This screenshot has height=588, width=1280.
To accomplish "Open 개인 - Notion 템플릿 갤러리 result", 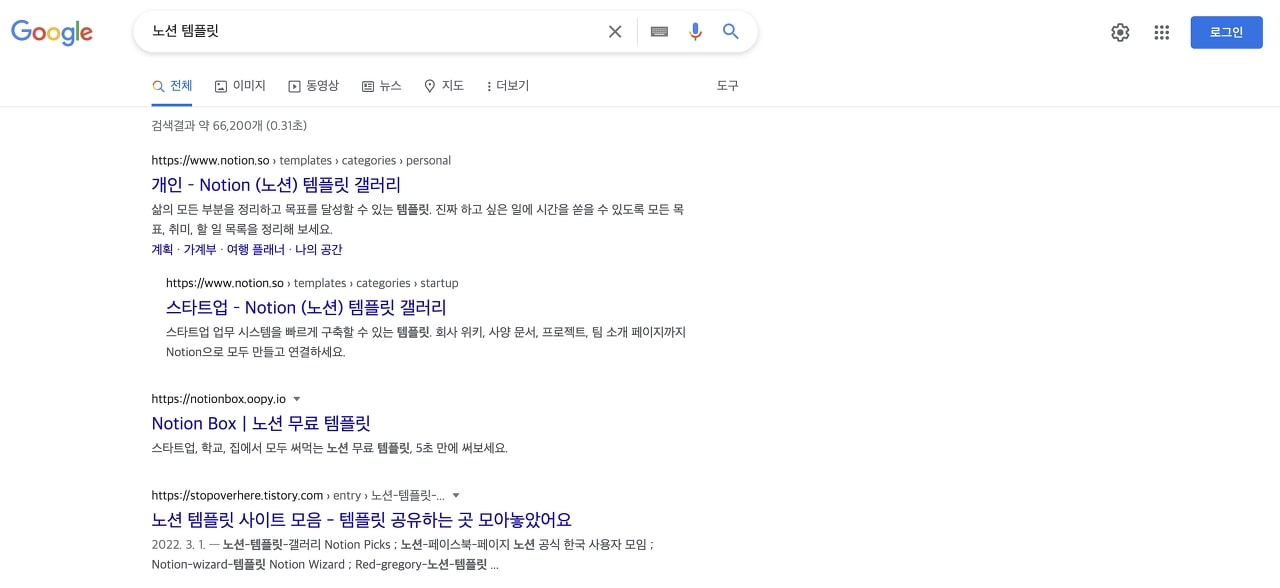I will point(276,185).
